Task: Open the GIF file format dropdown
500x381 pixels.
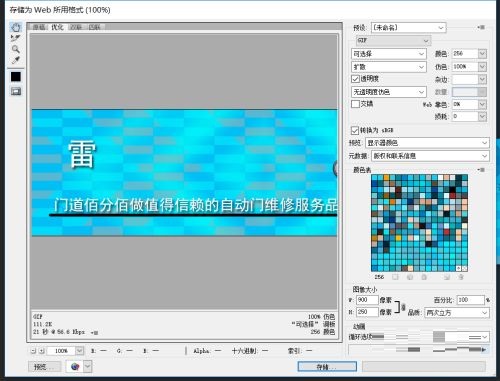Action: click(x=393, y=40)
